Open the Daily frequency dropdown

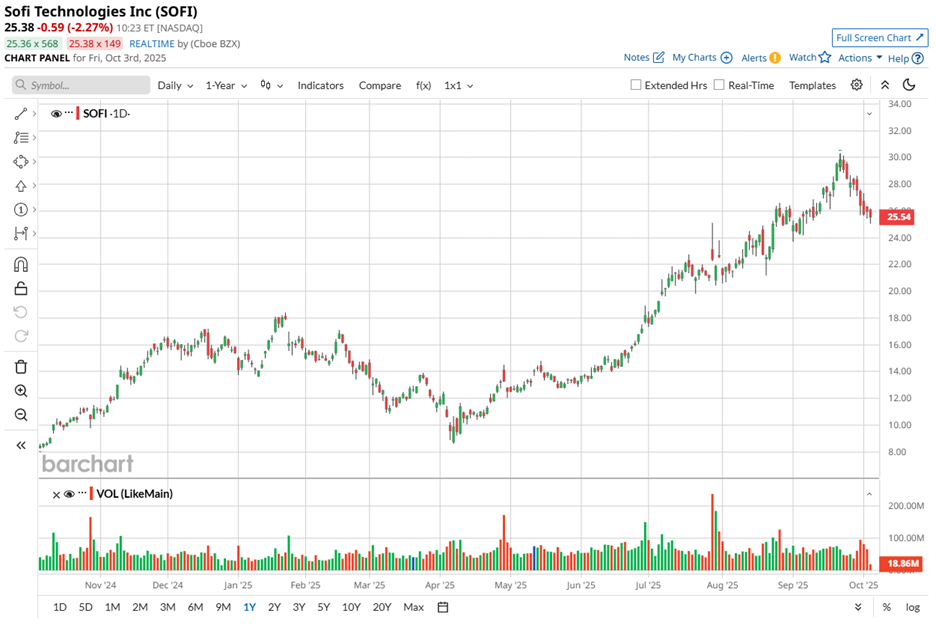(x=175, y=85)
